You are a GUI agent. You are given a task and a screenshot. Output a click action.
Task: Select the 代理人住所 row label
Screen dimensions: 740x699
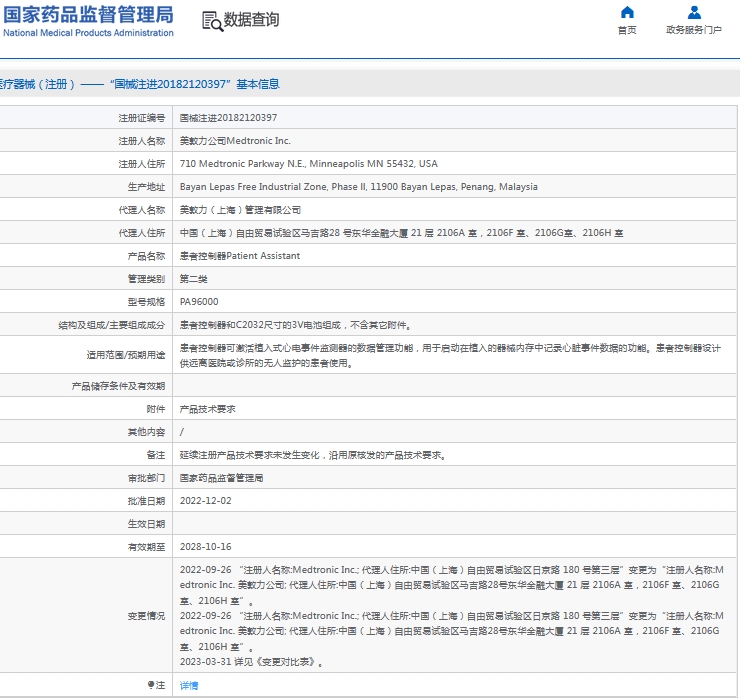(x=142, y=233)
